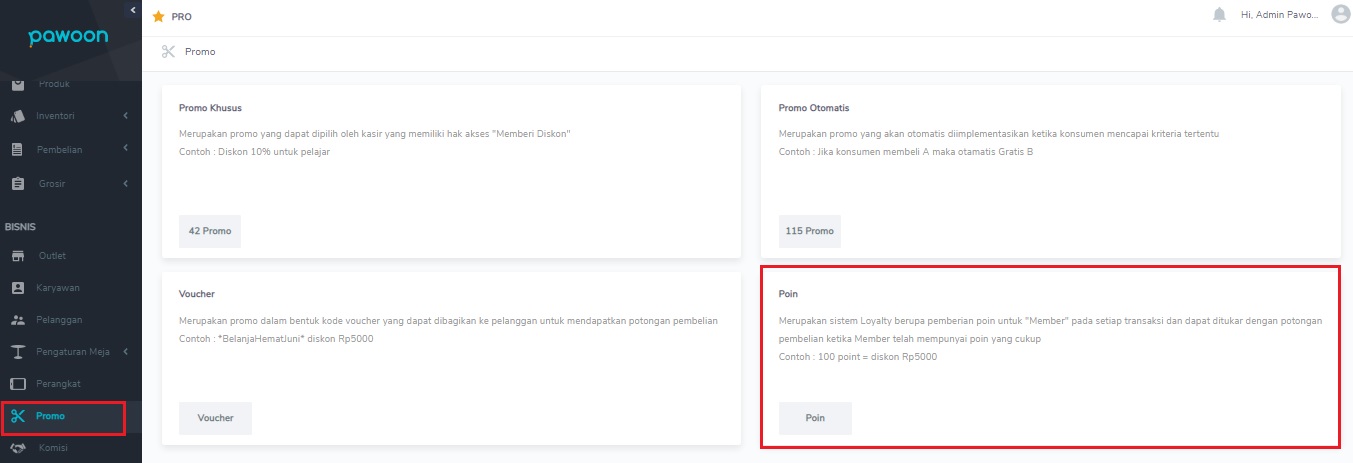This screenshot has width=1353, height=463.
Task: Open the Outlet store icon
Action: click(17, 256)
